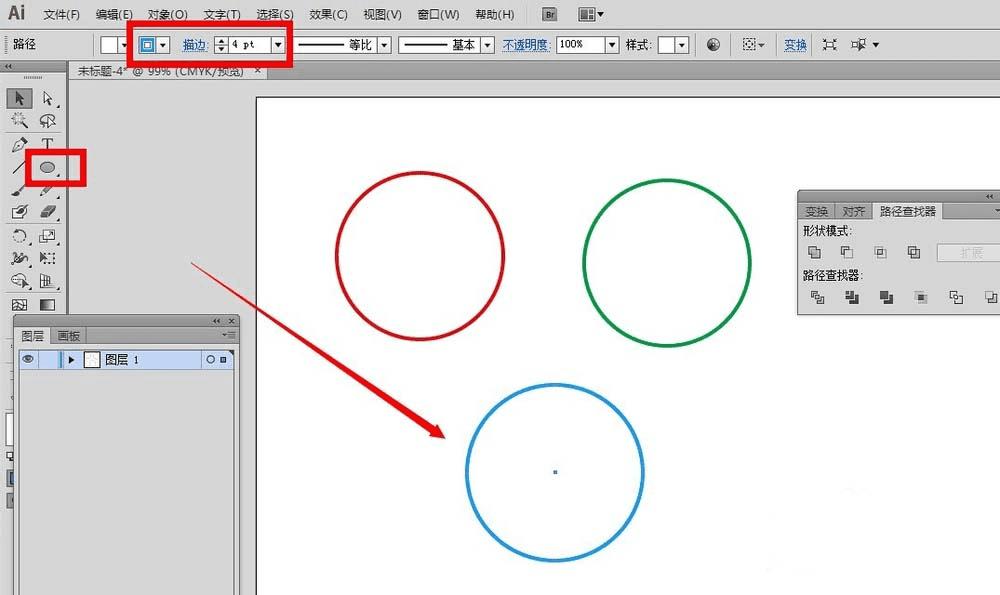
Task: Open the 窗口(W) menu
Action: click(438, 14)
